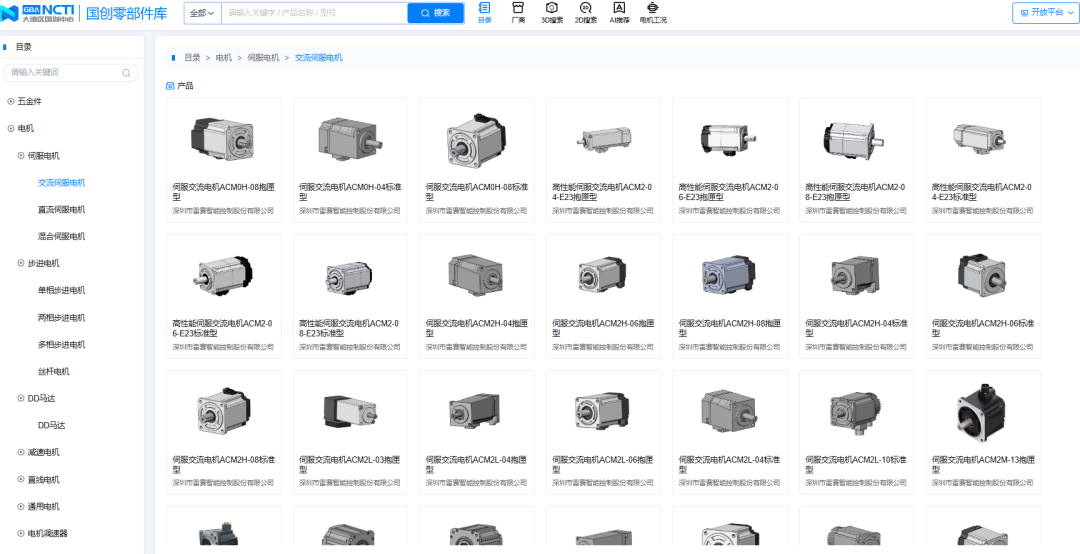Image resolution: width=1080 pixels, height=554 pixels.
Task: Expand the 减速电机 tree node
Action: click(x=21, y=452)
